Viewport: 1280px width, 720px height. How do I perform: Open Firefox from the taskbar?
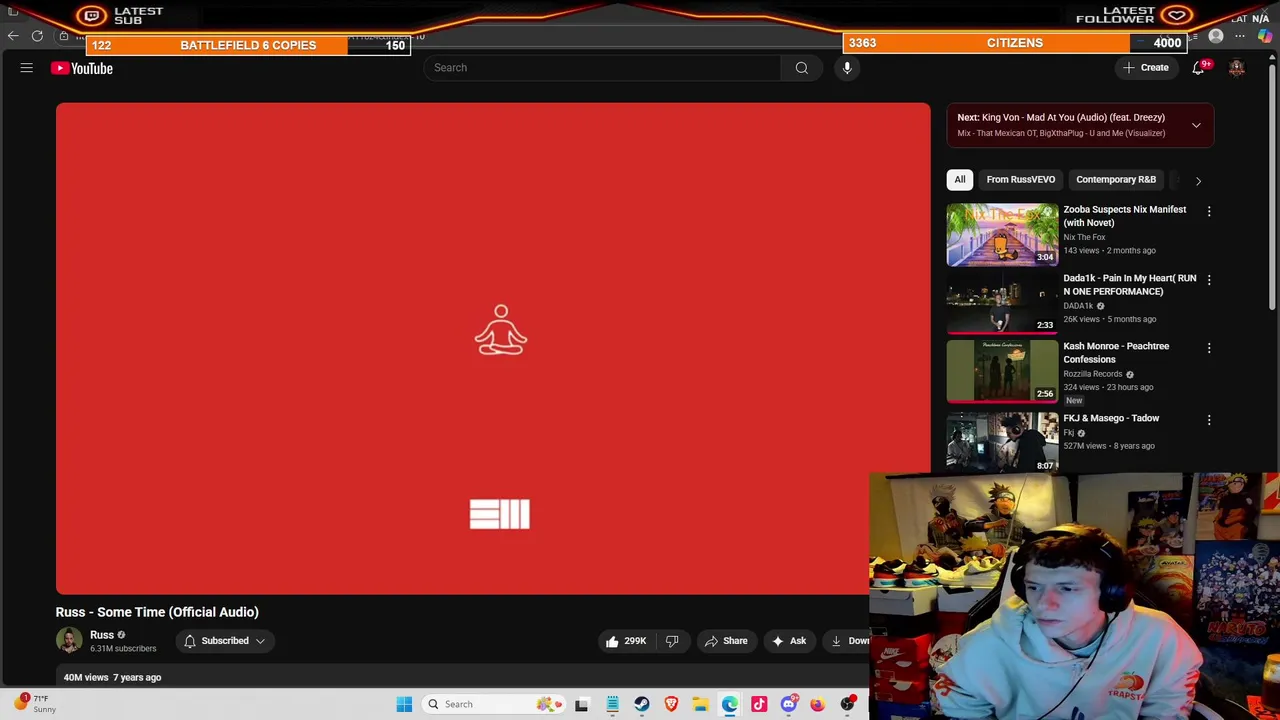(x=818, y=704)
